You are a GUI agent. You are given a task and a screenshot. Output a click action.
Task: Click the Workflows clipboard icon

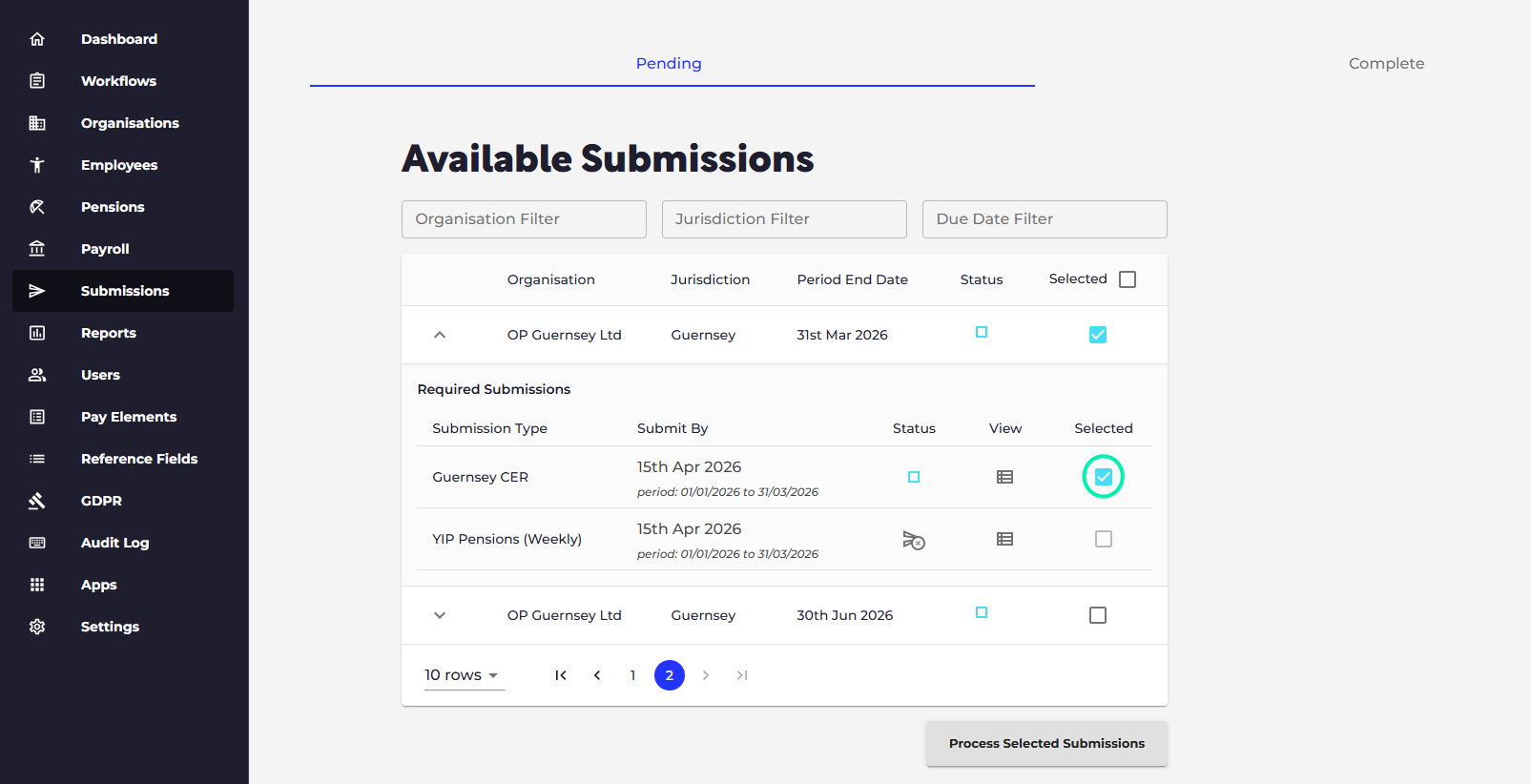37,81
